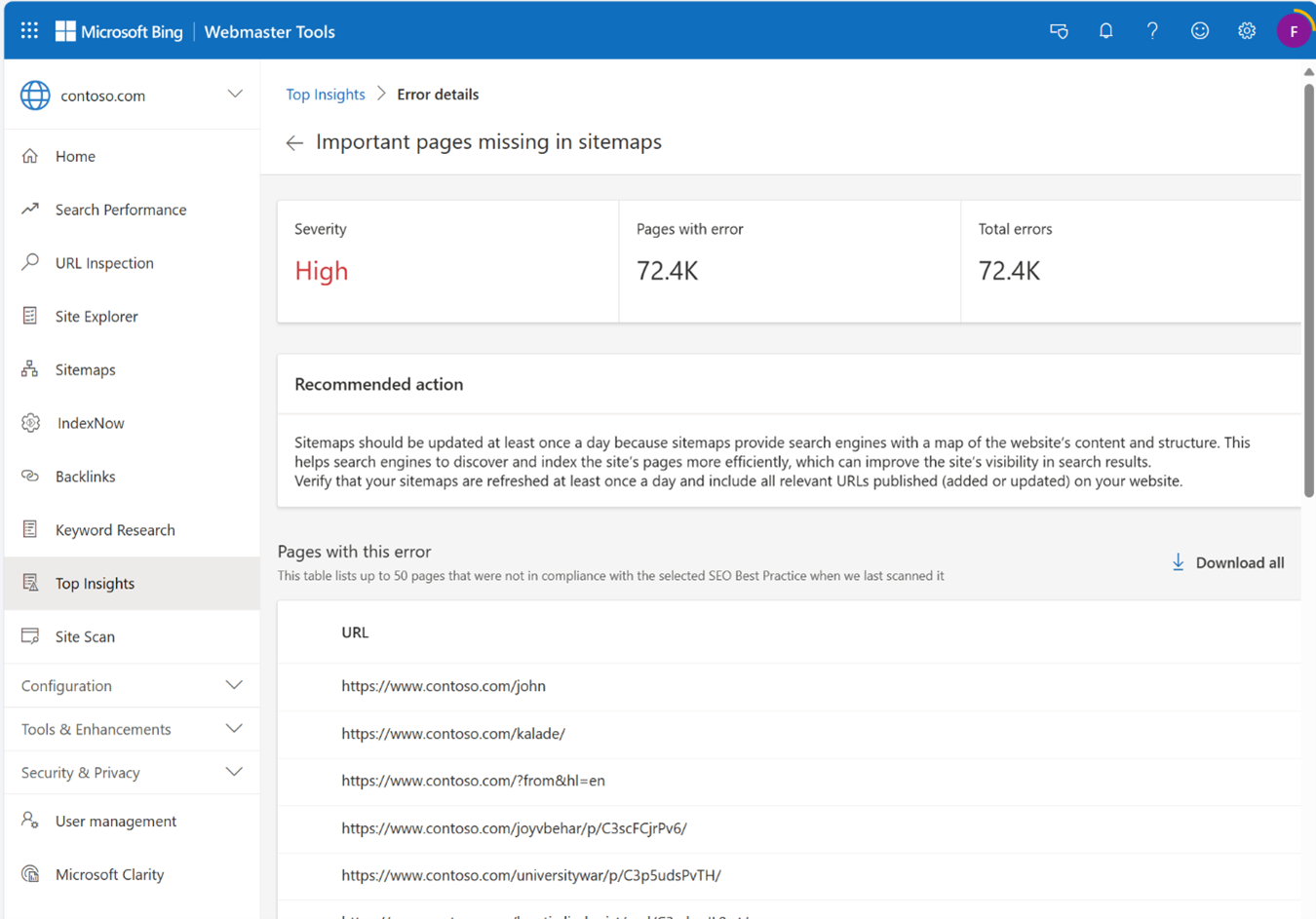Click the notifications bell icon
Screen dimensions: 1316x919
click(1105, 31)
